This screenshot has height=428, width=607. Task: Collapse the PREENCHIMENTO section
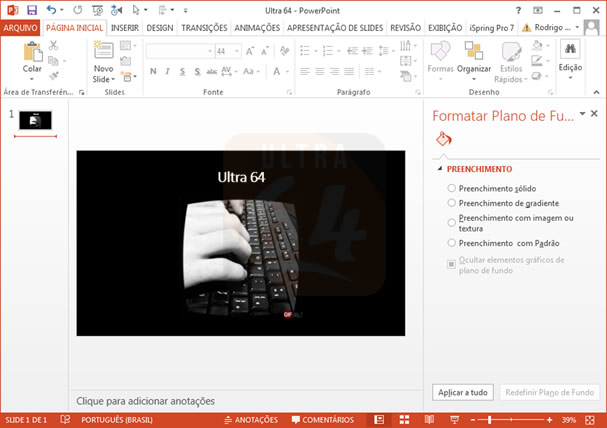coord(440,169)
